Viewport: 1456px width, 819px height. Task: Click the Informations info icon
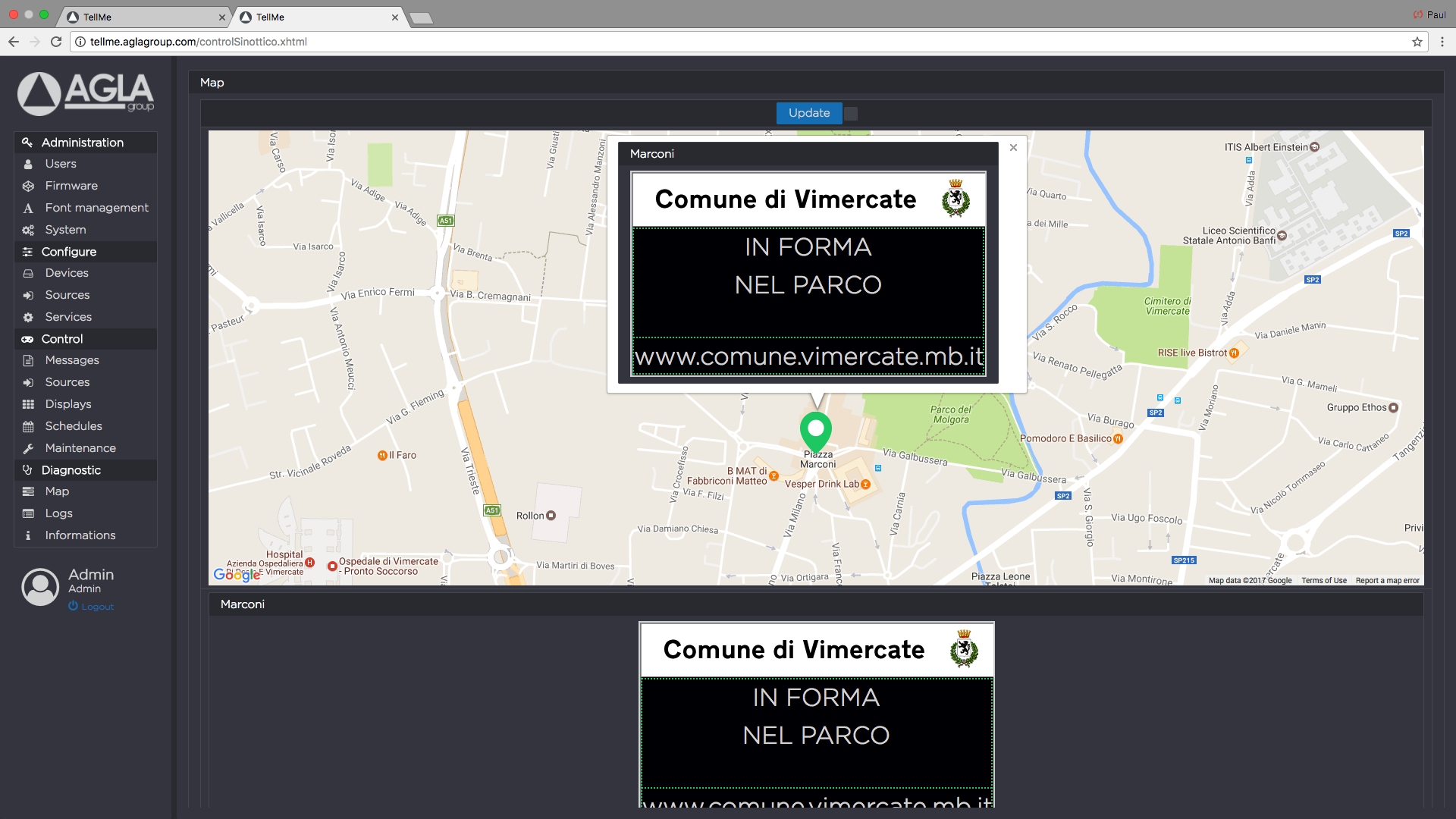point(28,535)
